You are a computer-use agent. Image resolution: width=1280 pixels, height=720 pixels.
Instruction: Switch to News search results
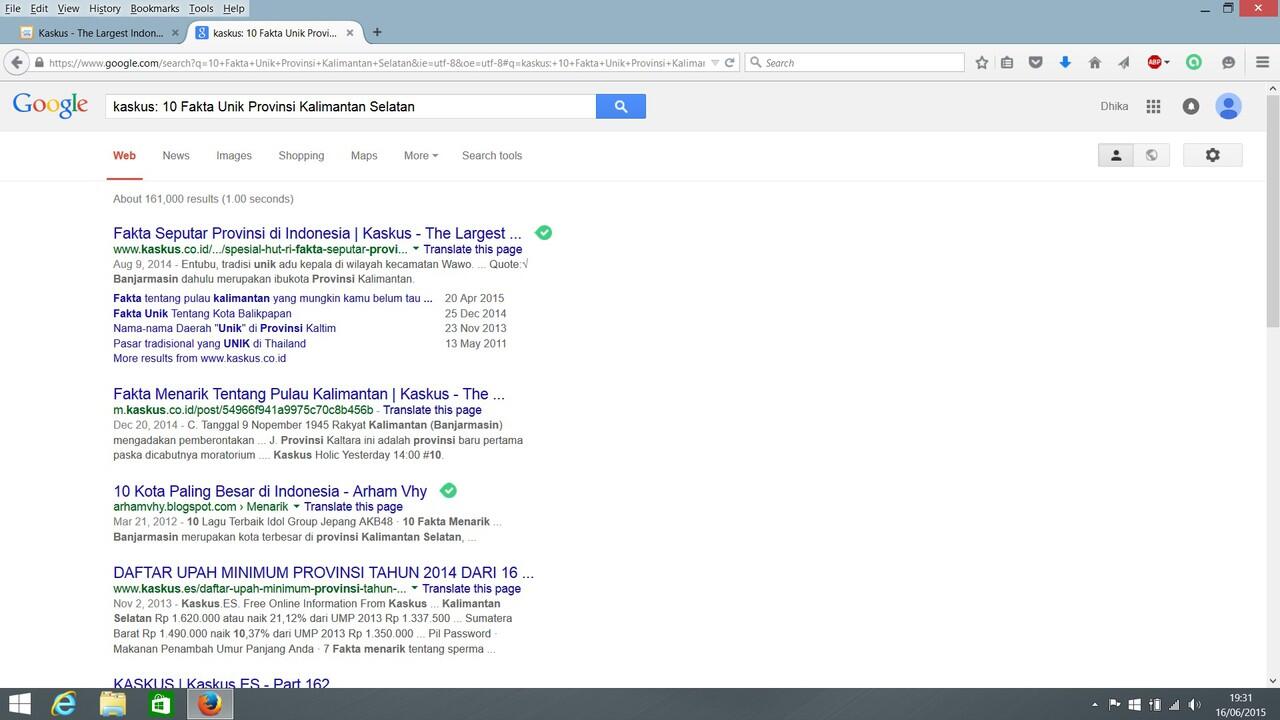point(176,155)
